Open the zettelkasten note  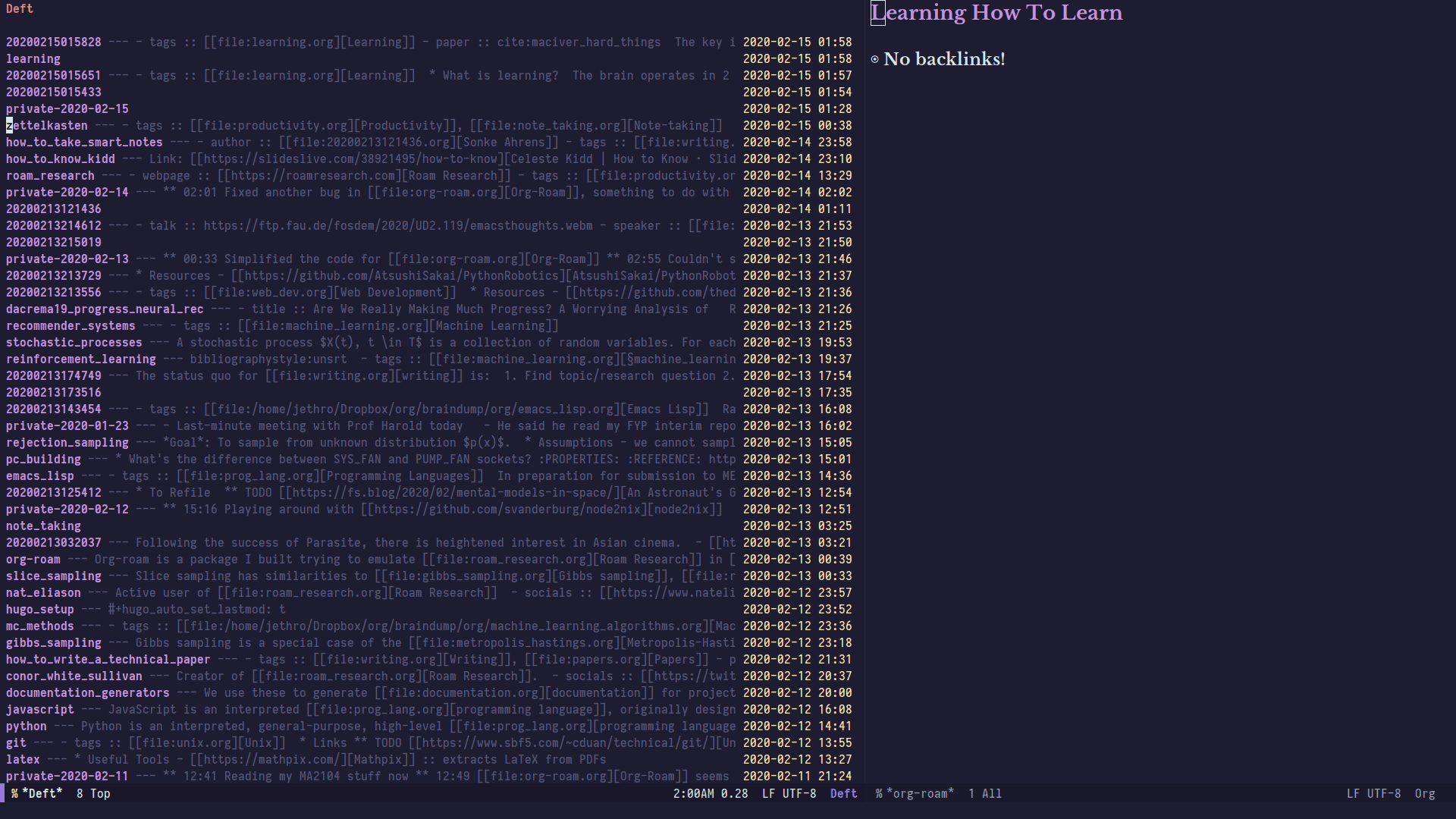[x=47, y=126]
